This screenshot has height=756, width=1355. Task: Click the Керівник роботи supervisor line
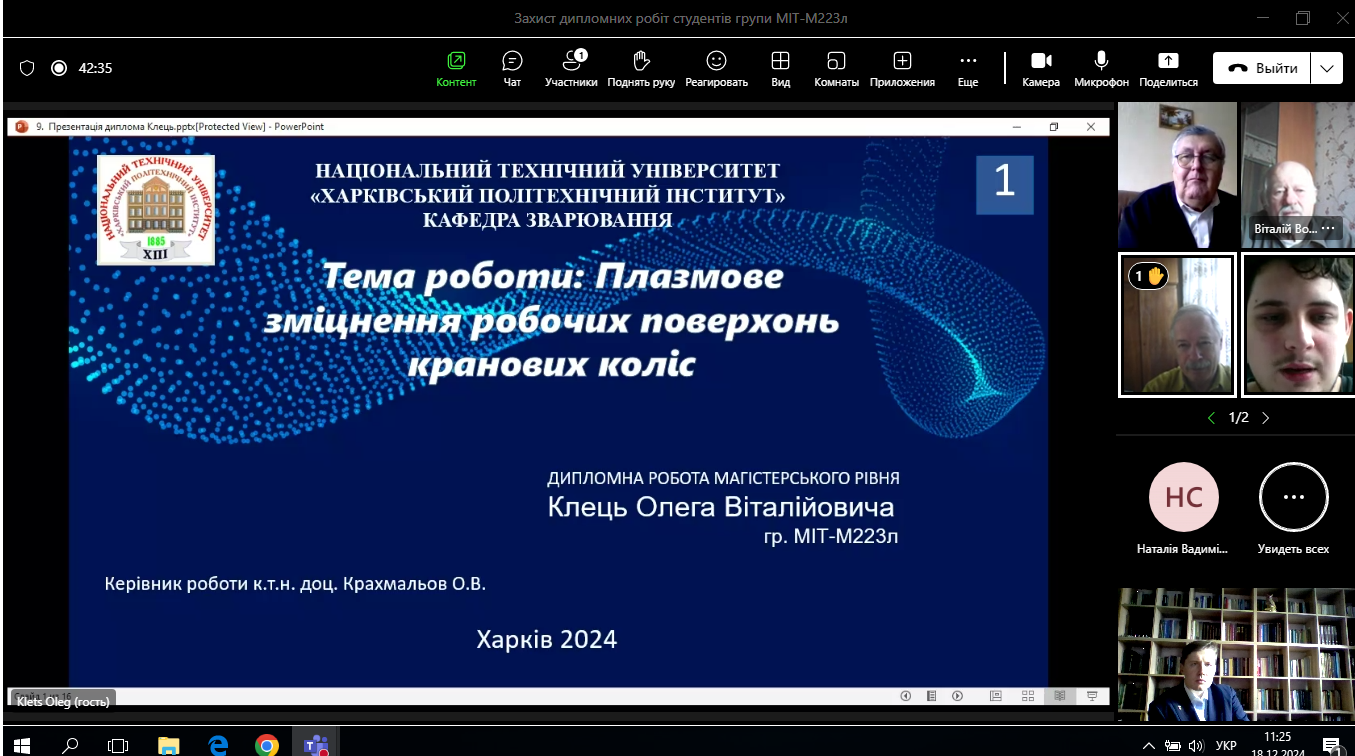point(295,583)
